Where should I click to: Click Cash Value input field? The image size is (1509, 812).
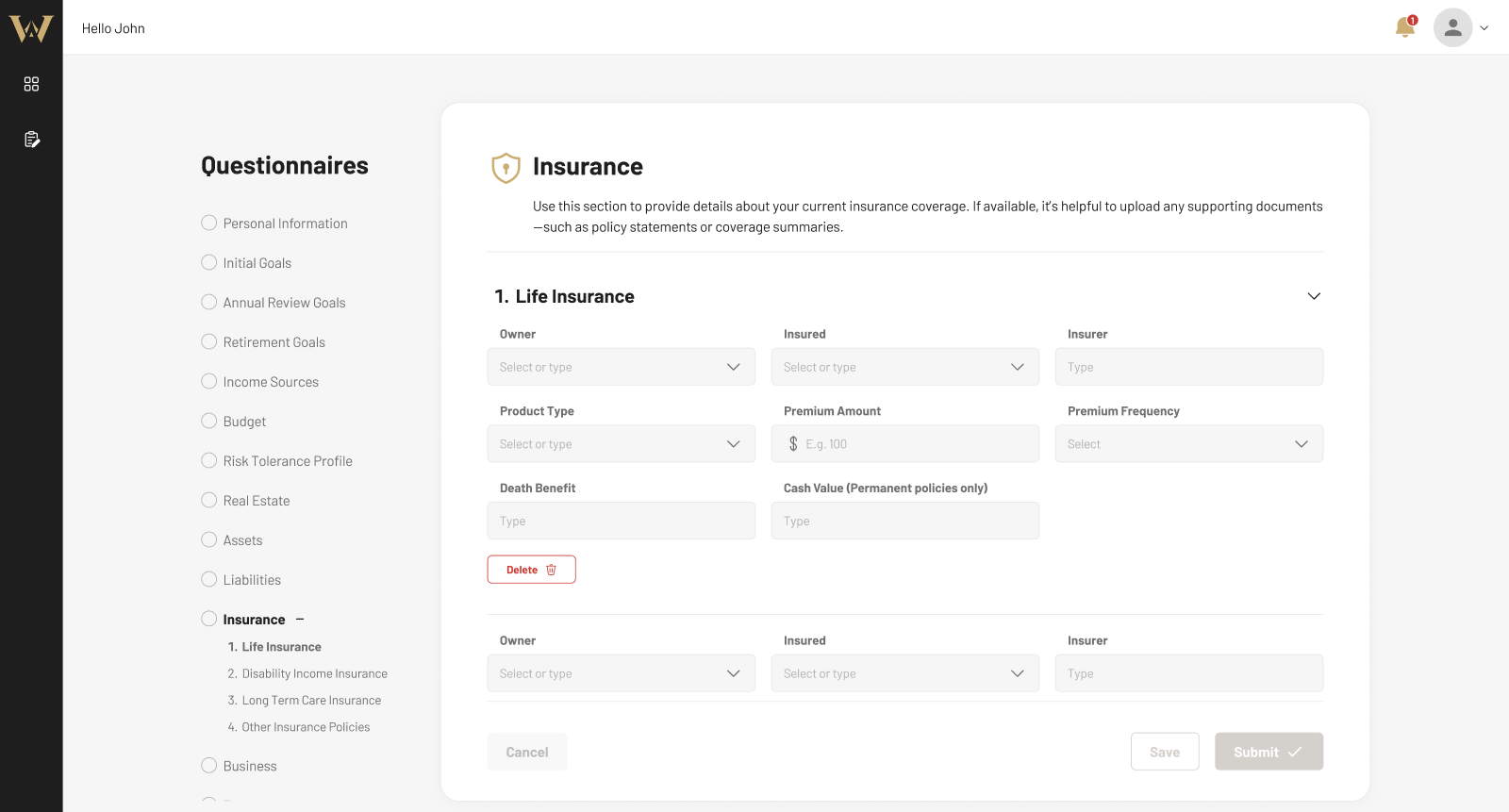(905, 521)
